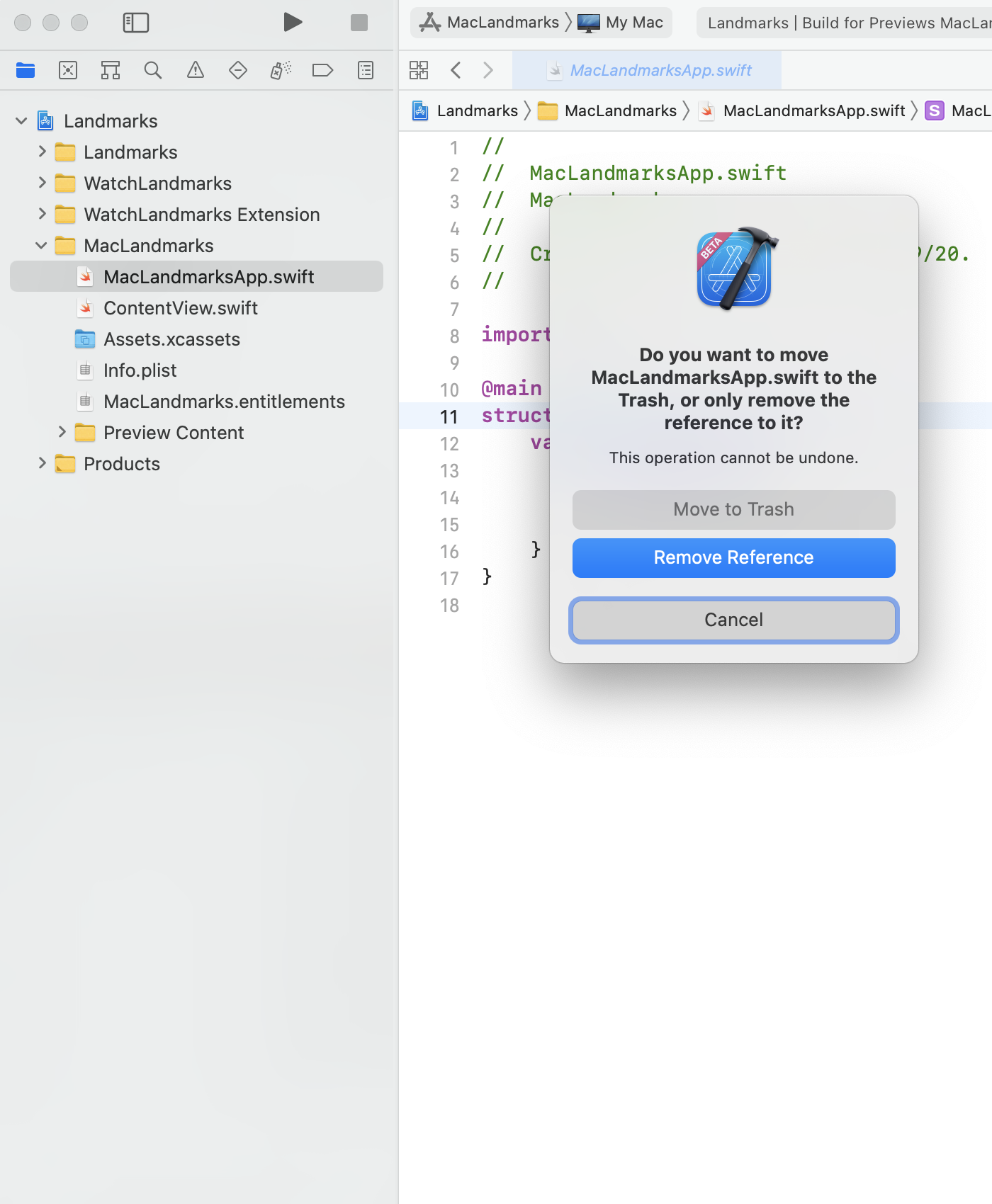This screenshot has width=992, height=1204.
Task: Show the Breakpoint navigator icon
Action: coord(323,70)
